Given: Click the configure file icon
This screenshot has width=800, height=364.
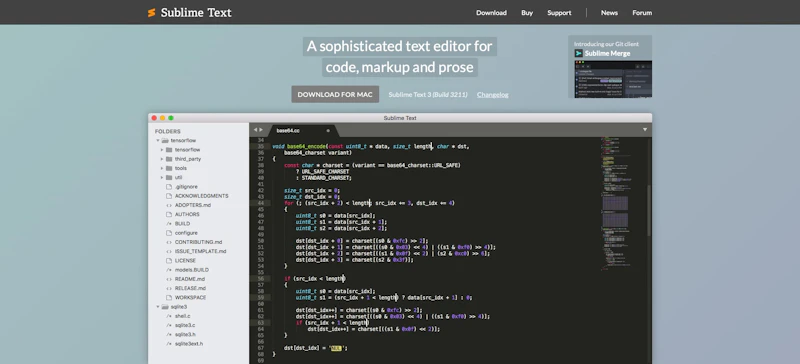Looking at the screenshot, I should [x=169, y=233].
